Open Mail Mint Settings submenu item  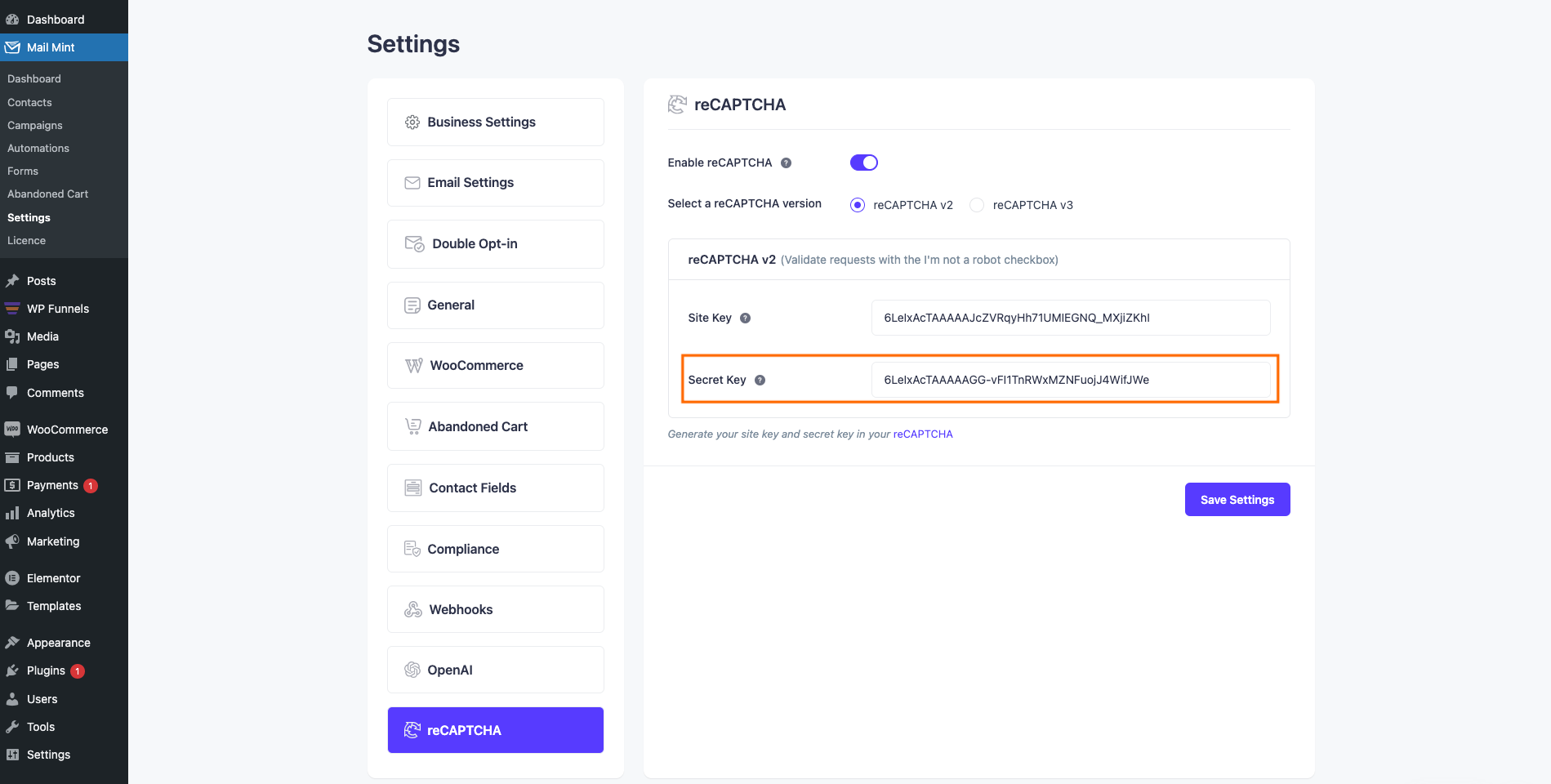click(x=29, y=218)
